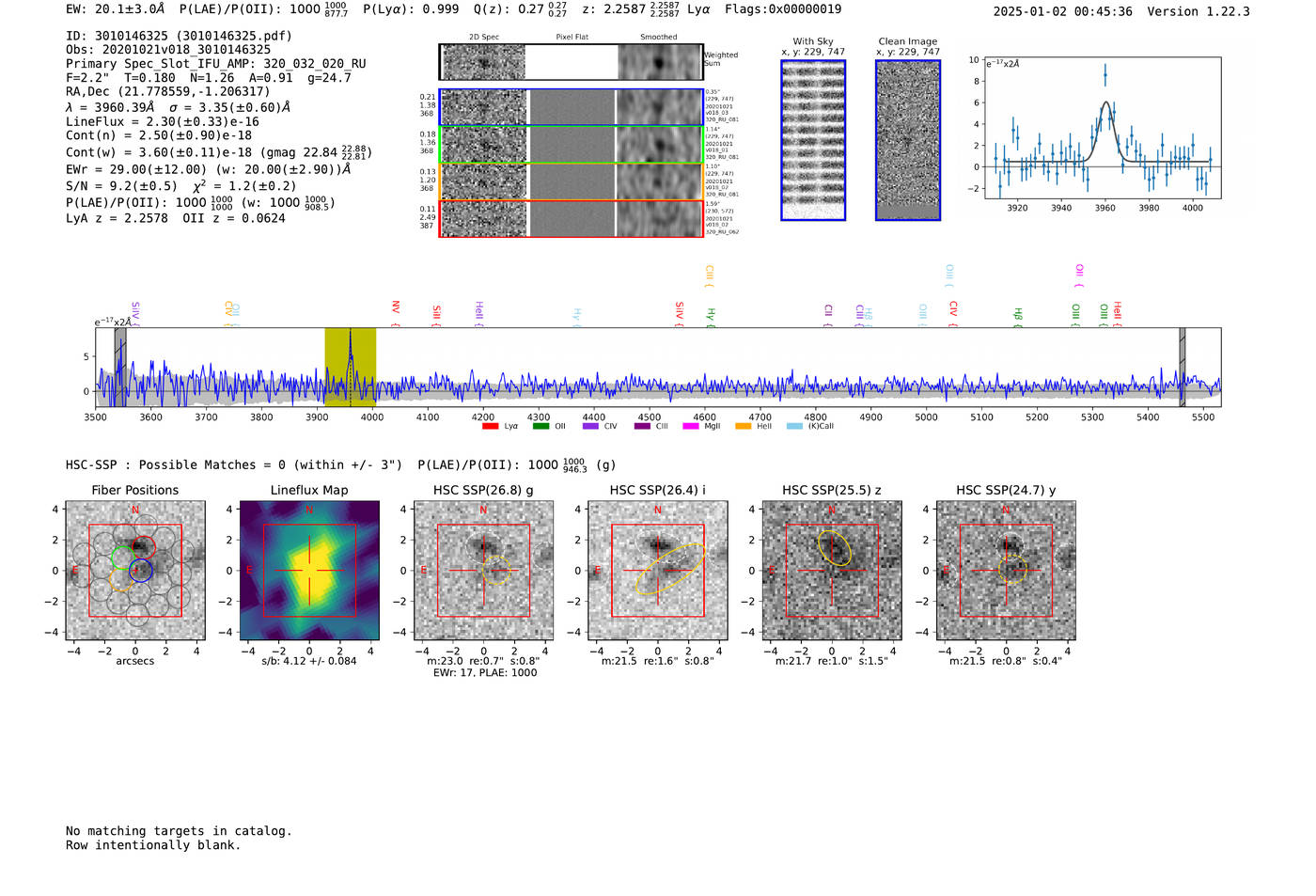Click the blue fiber circle in Fiber Positions

(x=140, y=571)
